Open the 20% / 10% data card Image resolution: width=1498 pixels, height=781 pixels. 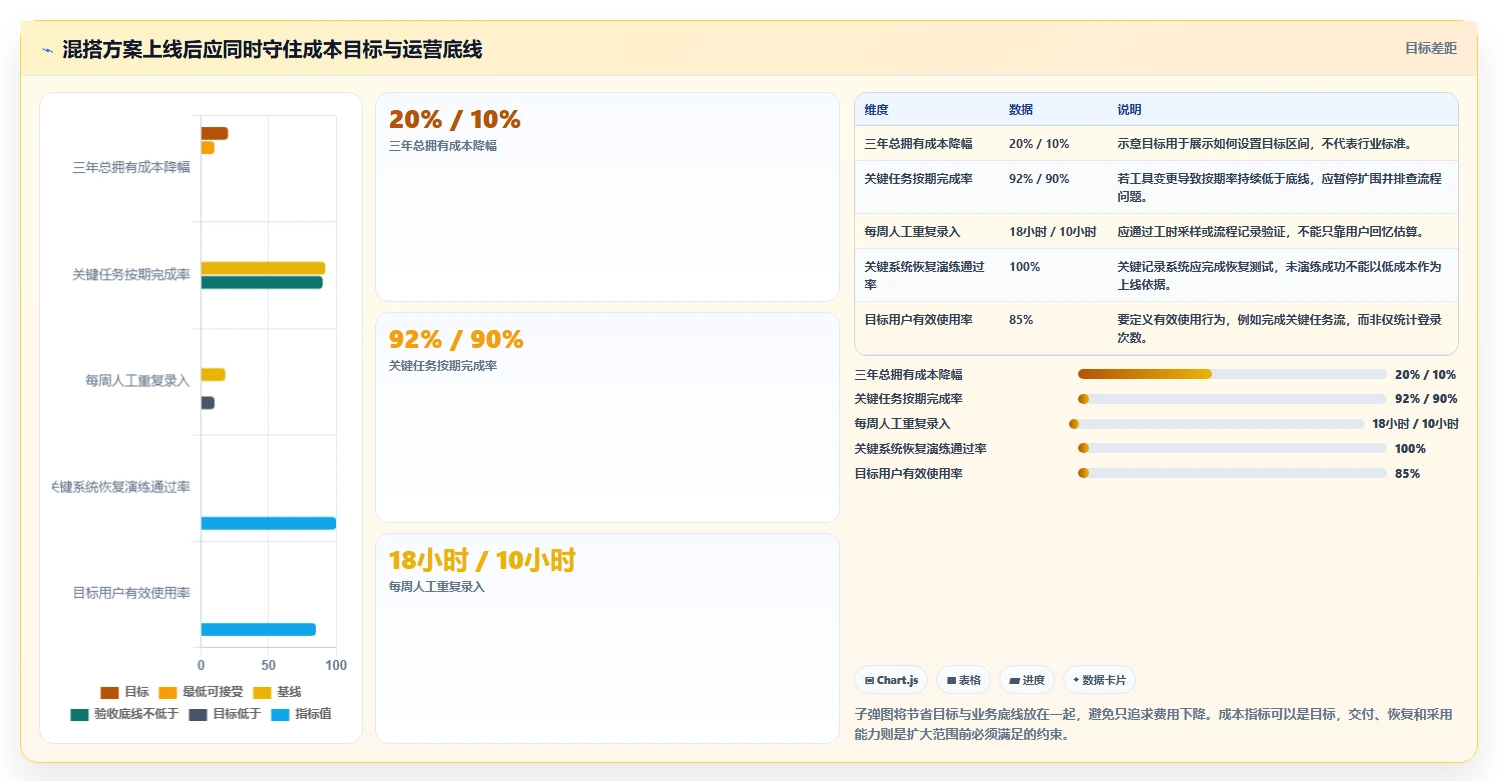pos(607,197)
